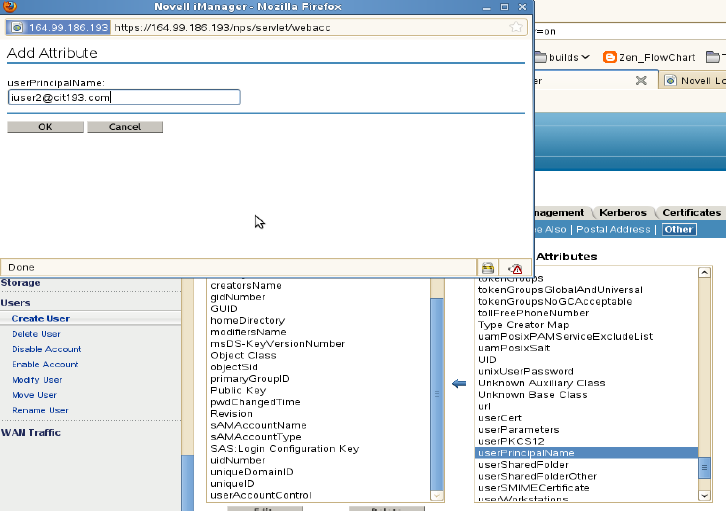Click the valued attributes scrollbar thumb
This screenshot has width=727, height=514.
click(x=436, y=394)
